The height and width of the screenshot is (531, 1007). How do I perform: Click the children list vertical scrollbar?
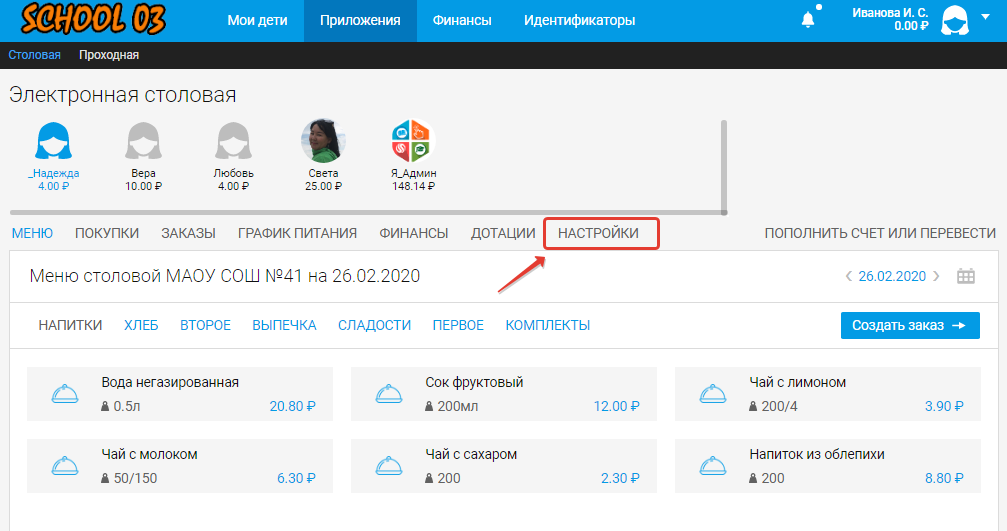(724, 165)
